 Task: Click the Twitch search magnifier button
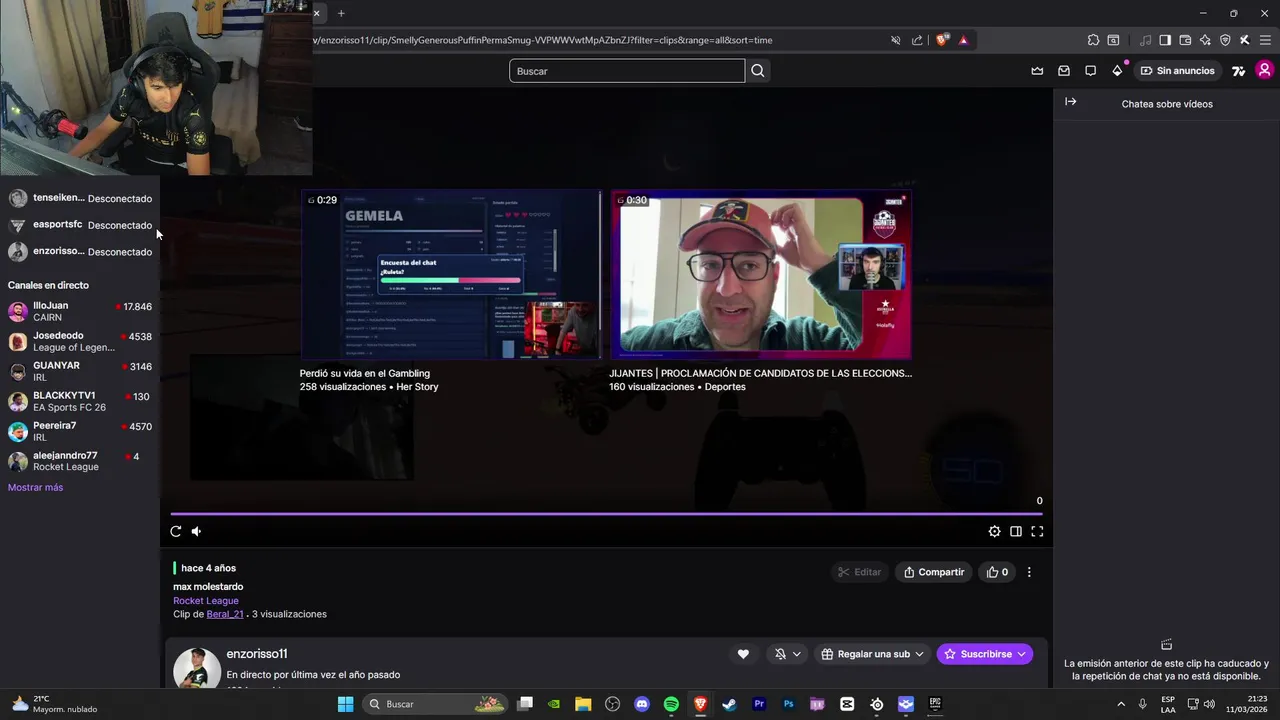(x=758, y=71)
